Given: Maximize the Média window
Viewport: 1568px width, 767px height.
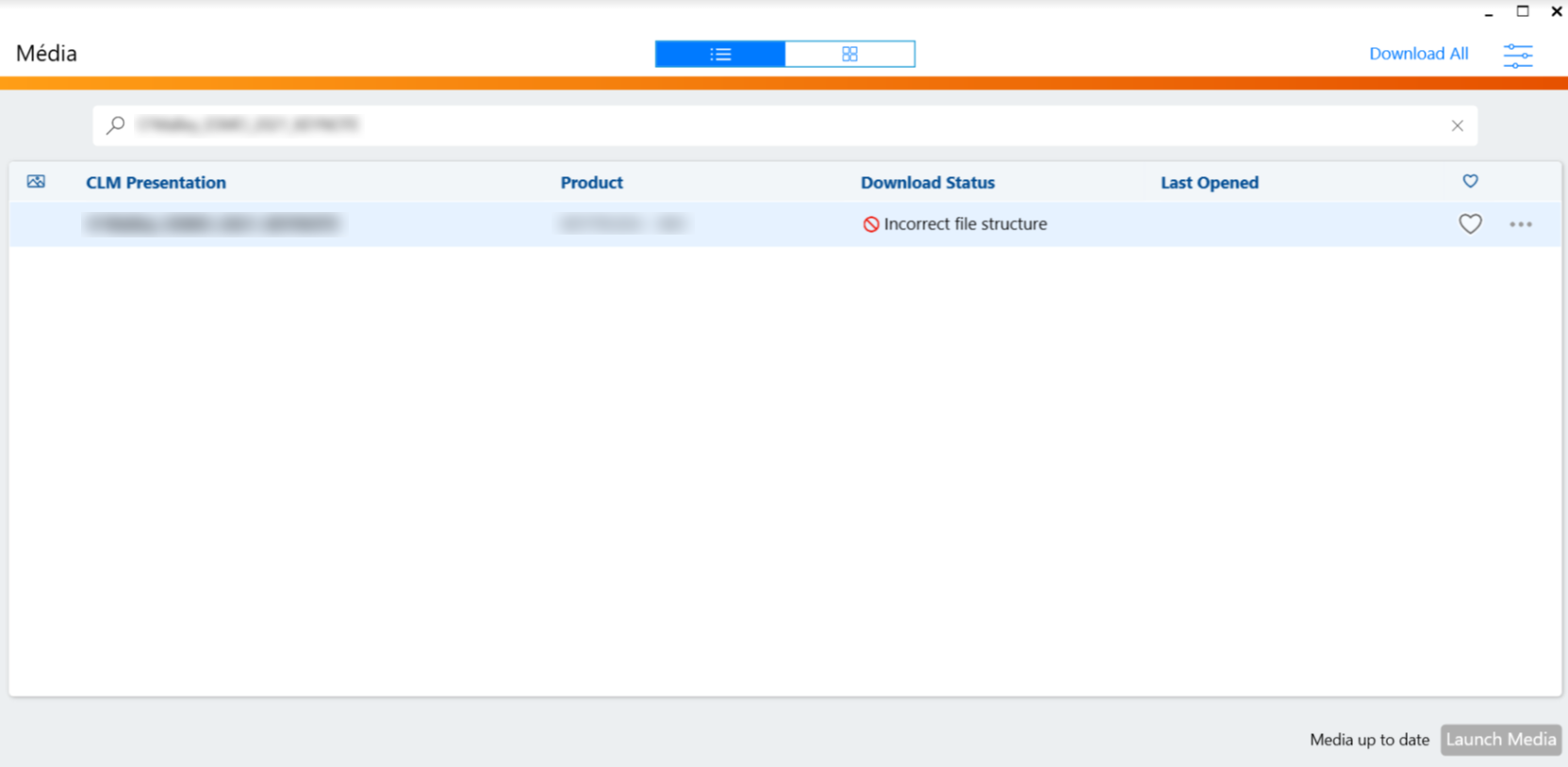Looking at the screenshot, I should pyautogui.click(x=1523, y=11).
